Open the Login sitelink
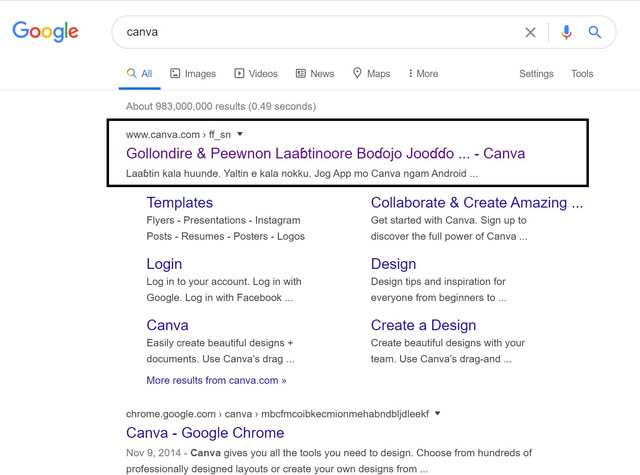This screenshot has width=640, height=475. 164,264
